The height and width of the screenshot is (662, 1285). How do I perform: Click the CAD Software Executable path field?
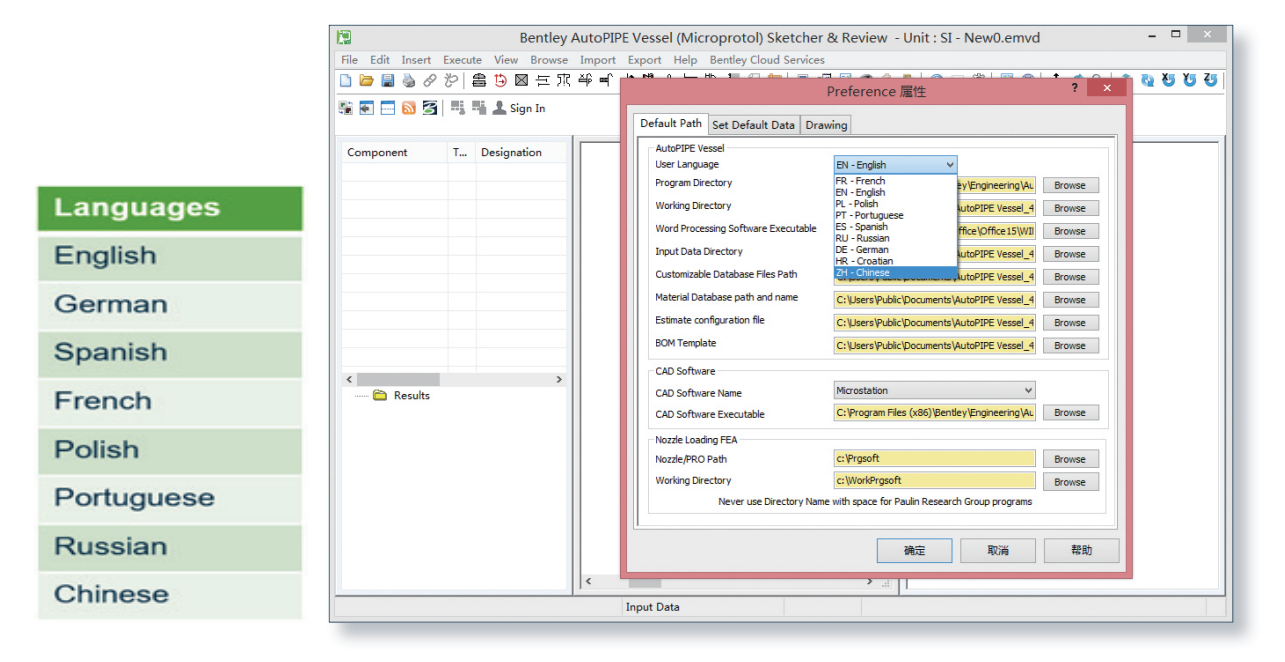[935, 412]
